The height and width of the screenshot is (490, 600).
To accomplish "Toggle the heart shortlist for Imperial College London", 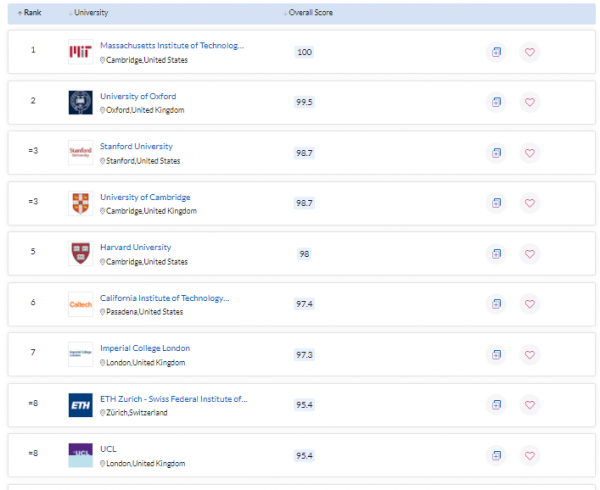I will click(x=530, y=354).
